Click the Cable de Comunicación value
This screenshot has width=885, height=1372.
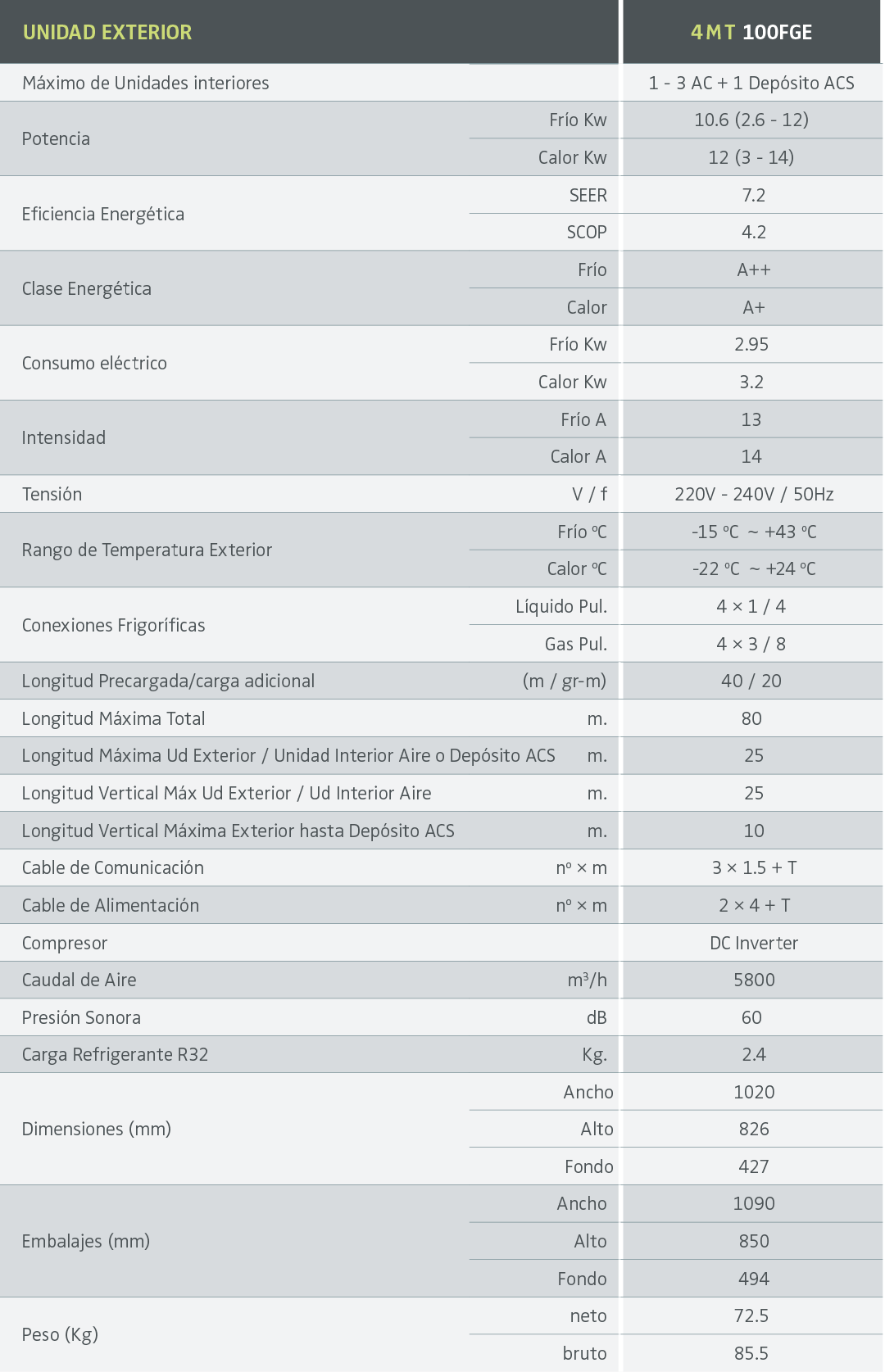pyautogui.click(x=754, y=867)
